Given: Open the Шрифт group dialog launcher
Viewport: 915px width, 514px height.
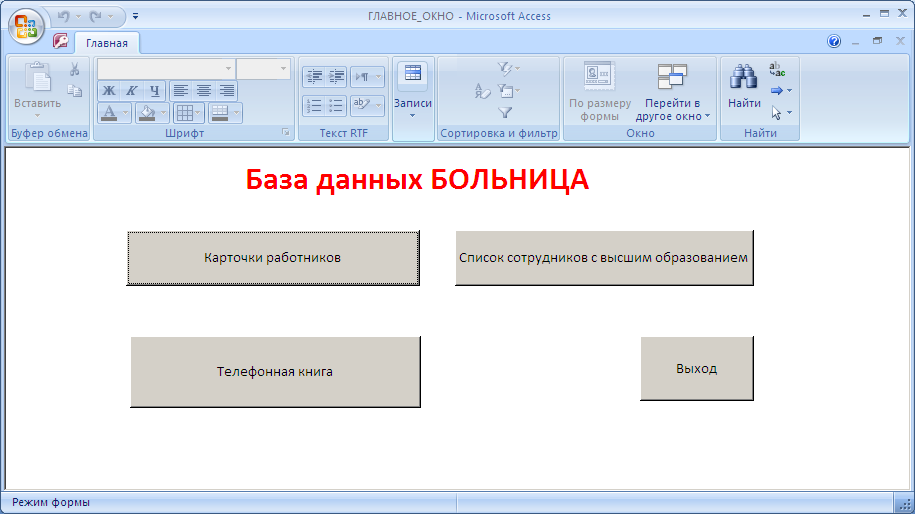Looking at the screenshot, I should 286,133.
